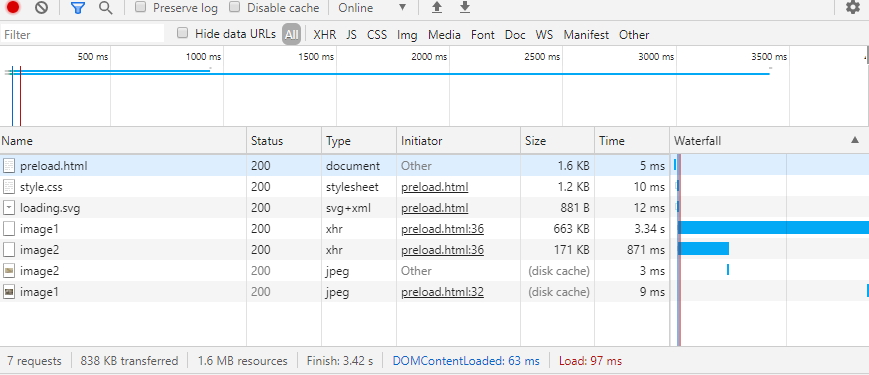This screenshot has width=869, height=375.
Task: Click the 838 KB transferred summary
Action: [x=129, y=361]
